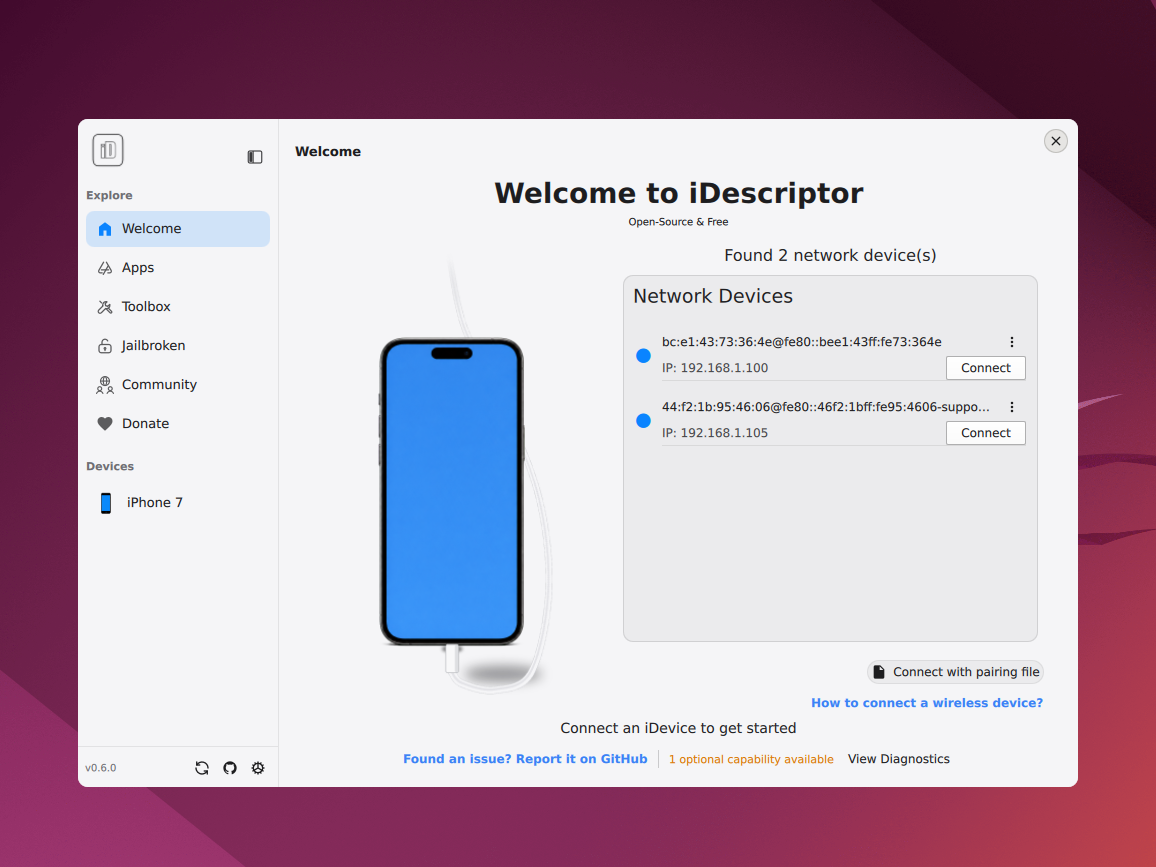
Task: Open the Donate page
Action: pos(178,424)
